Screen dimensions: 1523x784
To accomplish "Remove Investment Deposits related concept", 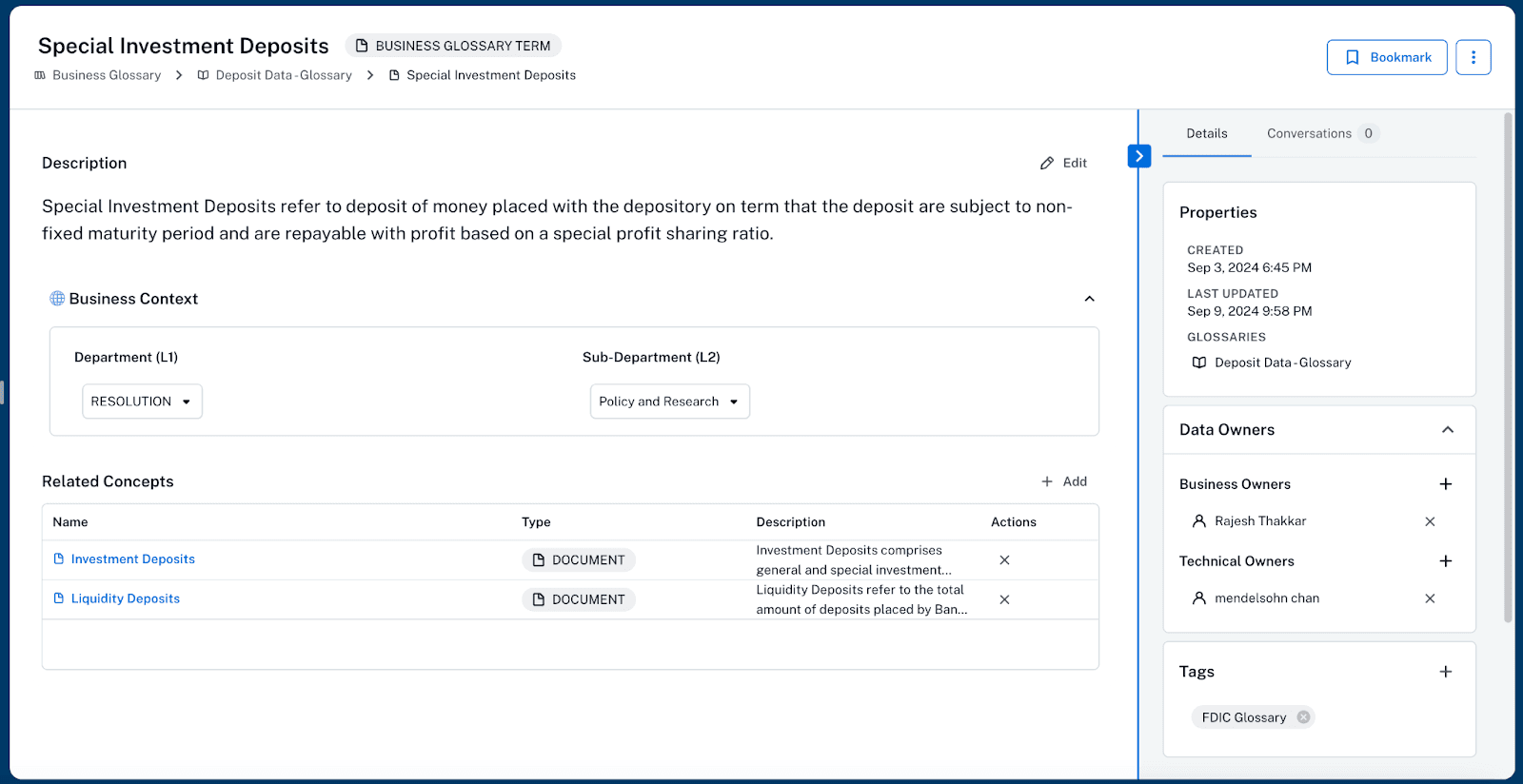I will (x=1004, y=560).
